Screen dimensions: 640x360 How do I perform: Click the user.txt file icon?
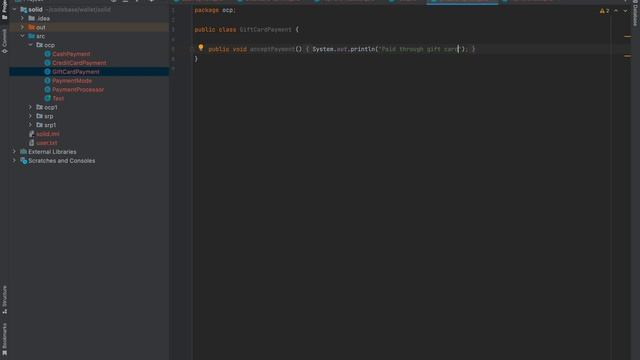pos(31,143)
